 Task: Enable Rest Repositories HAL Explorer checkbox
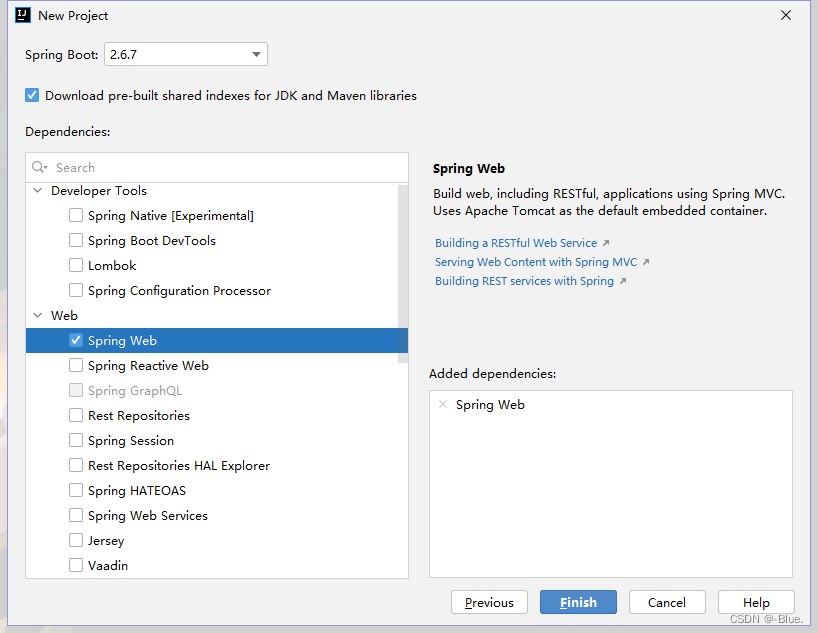point(76,465)
